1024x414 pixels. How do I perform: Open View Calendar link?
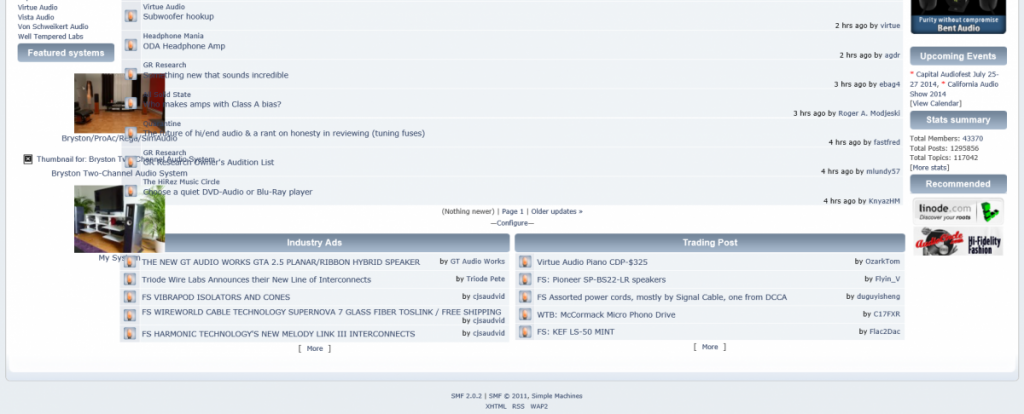pos(935,103)
